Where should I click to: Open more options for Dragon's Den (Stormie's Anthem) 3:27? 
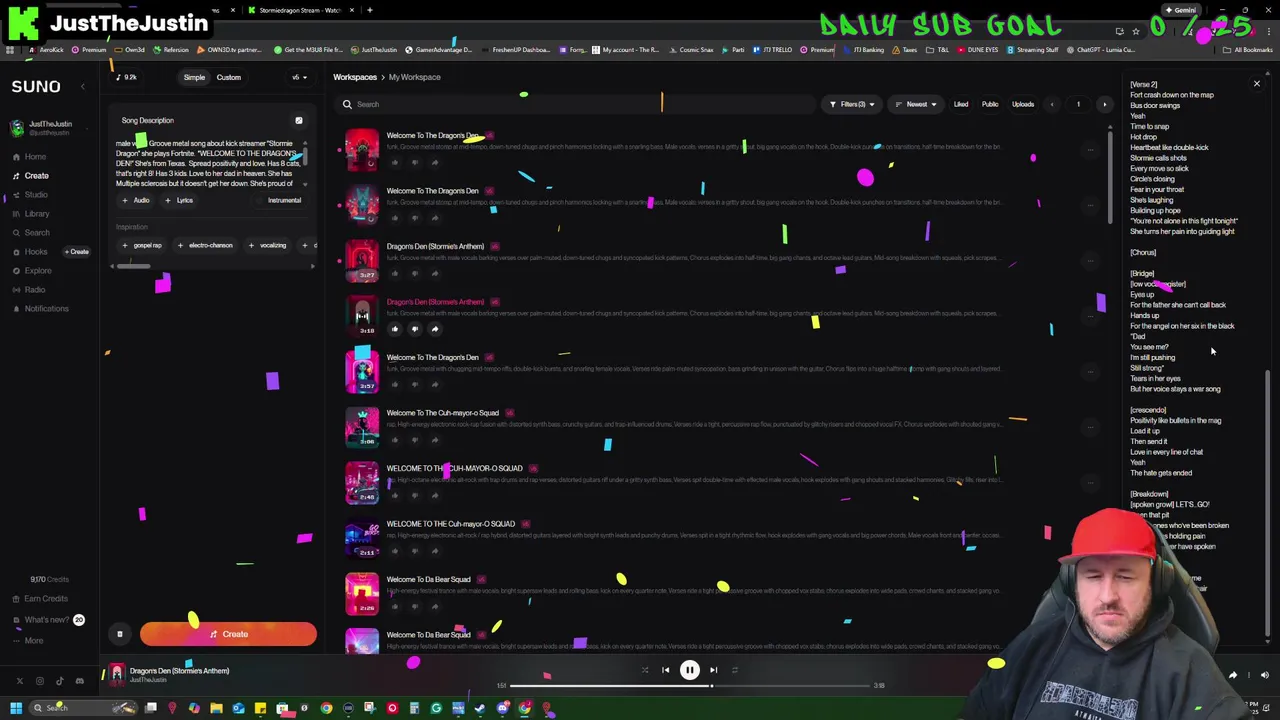[x=1090, y=261]
